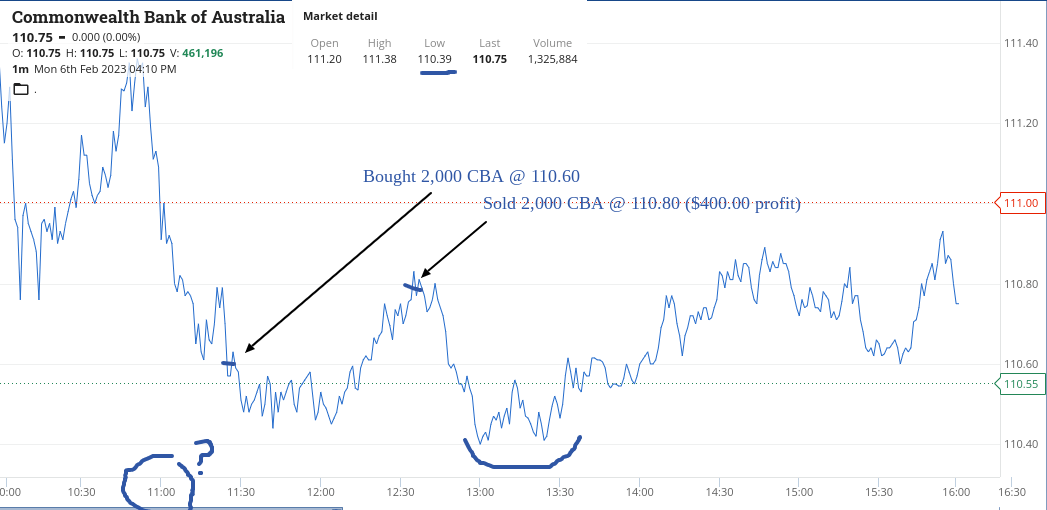
Task: Click the 15:30 time axis label
Action: [x=879, y=492]
